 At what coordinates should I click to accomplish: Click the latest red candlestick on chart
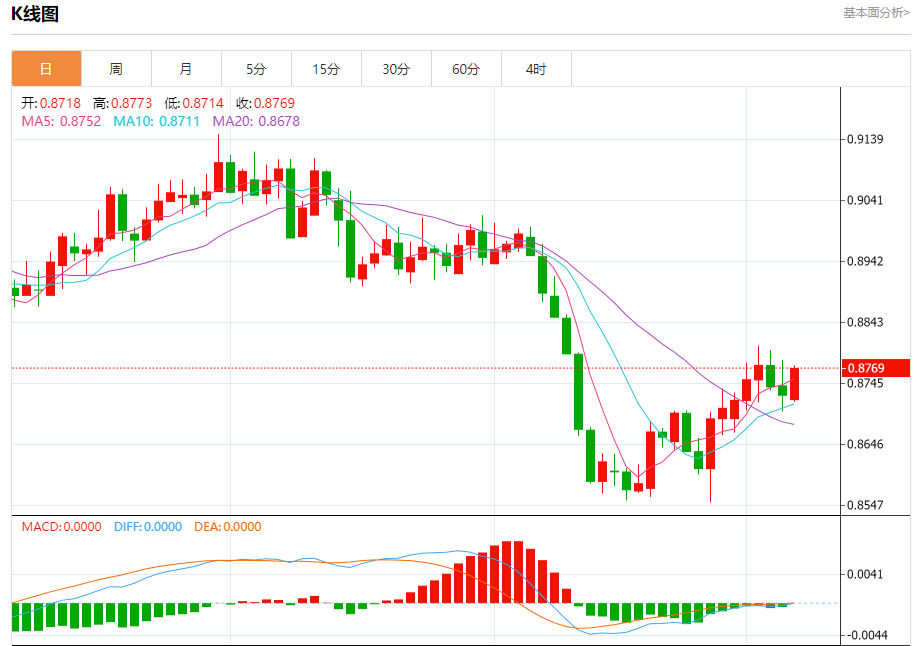(x=794, y=384)
